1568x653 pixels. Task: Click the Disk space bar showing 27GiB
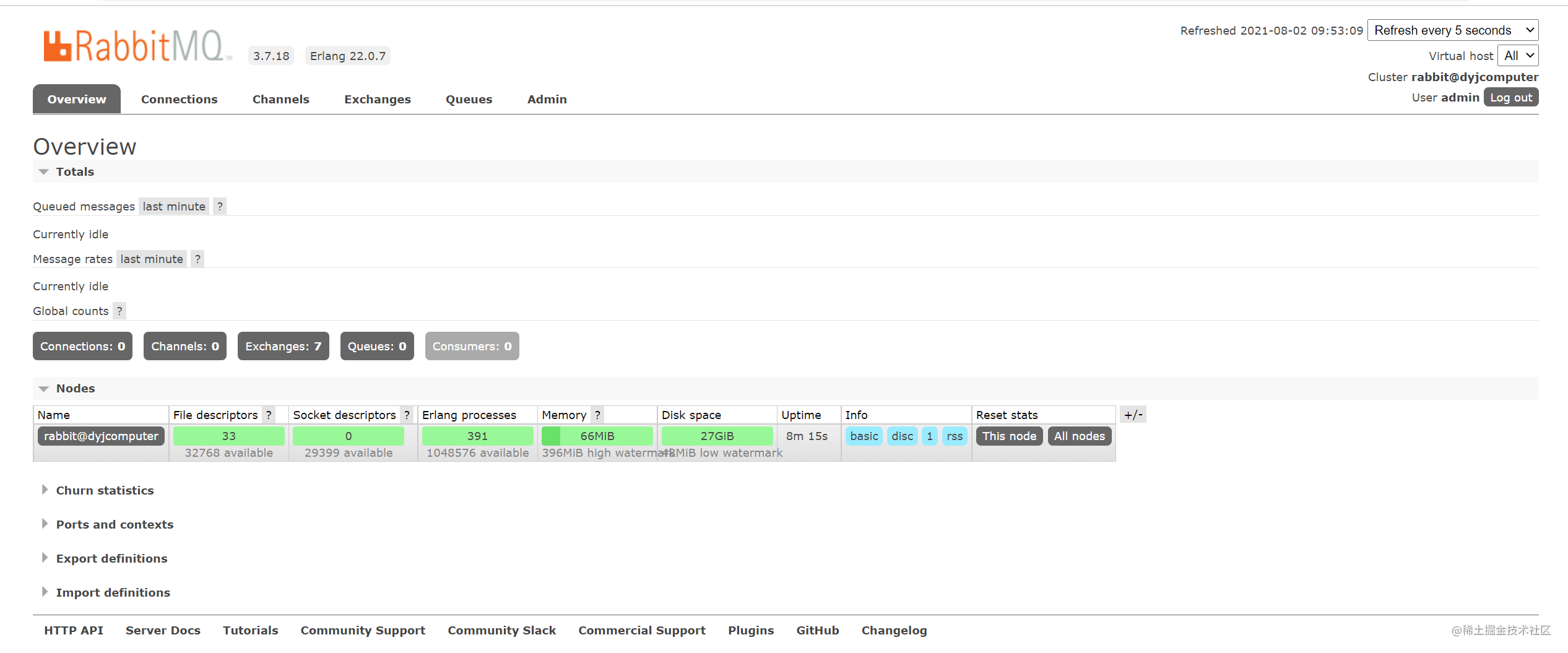point(717,436)
